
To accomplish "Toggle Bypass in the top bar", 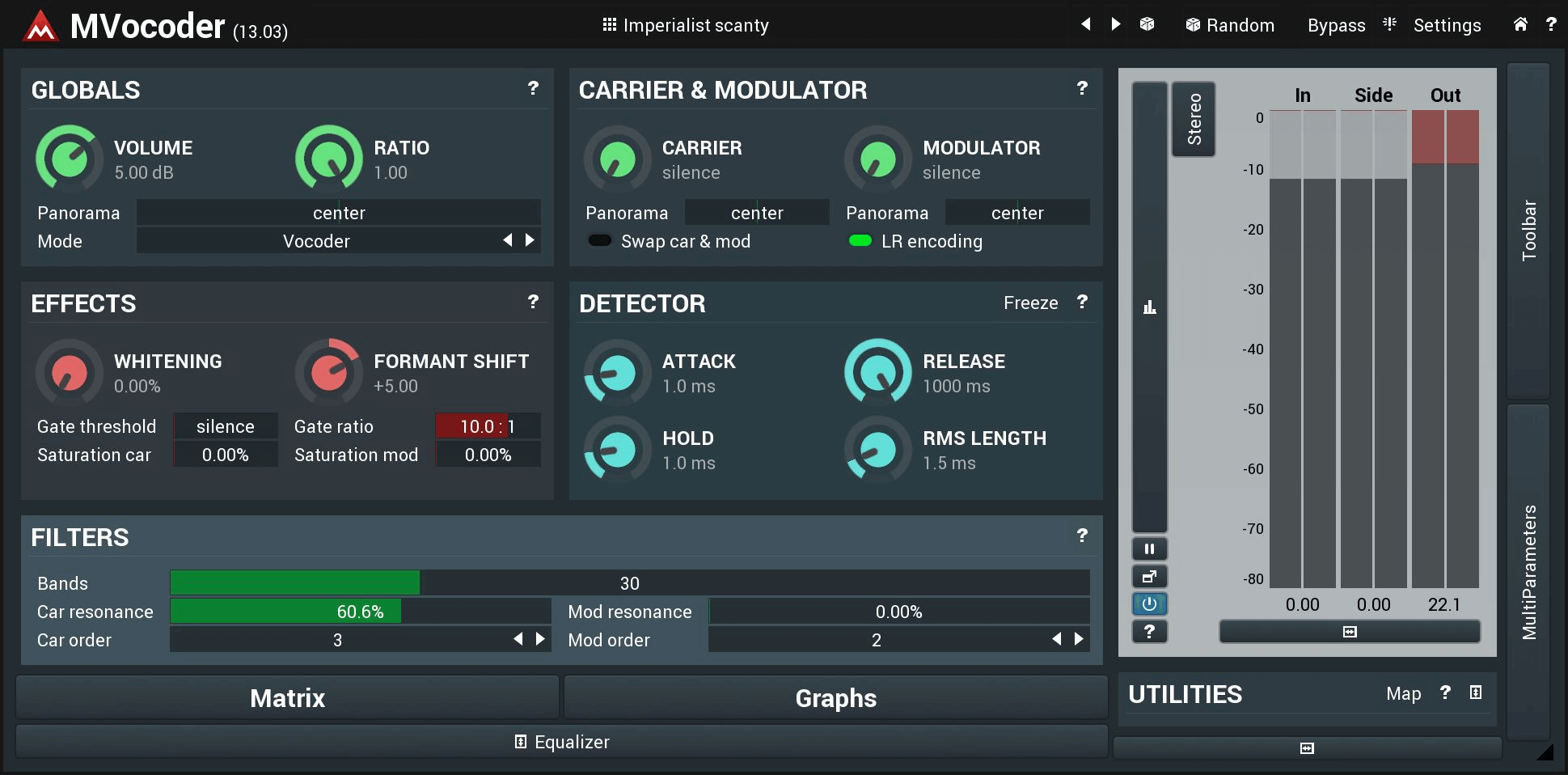I will (1336, 25).
